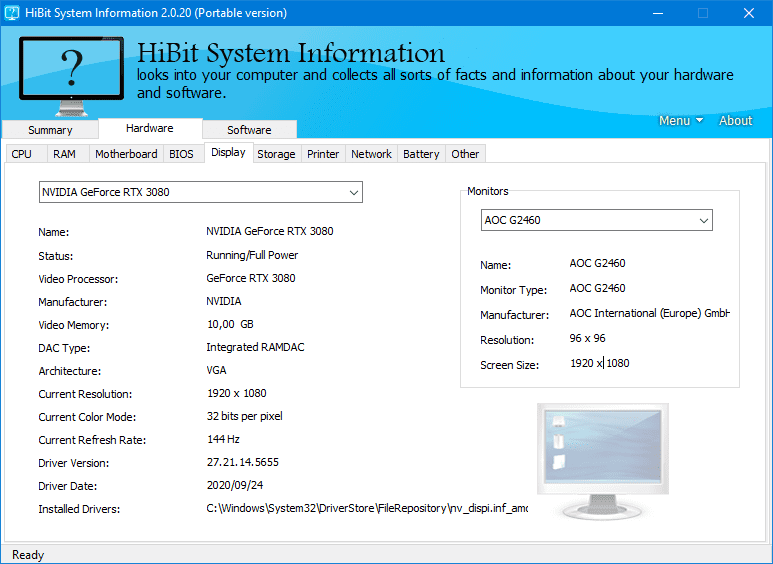The height and width of the screenshot is (564, 773).
Task: Click the HiBit question mark monitor logo
Action: point(71,73)
